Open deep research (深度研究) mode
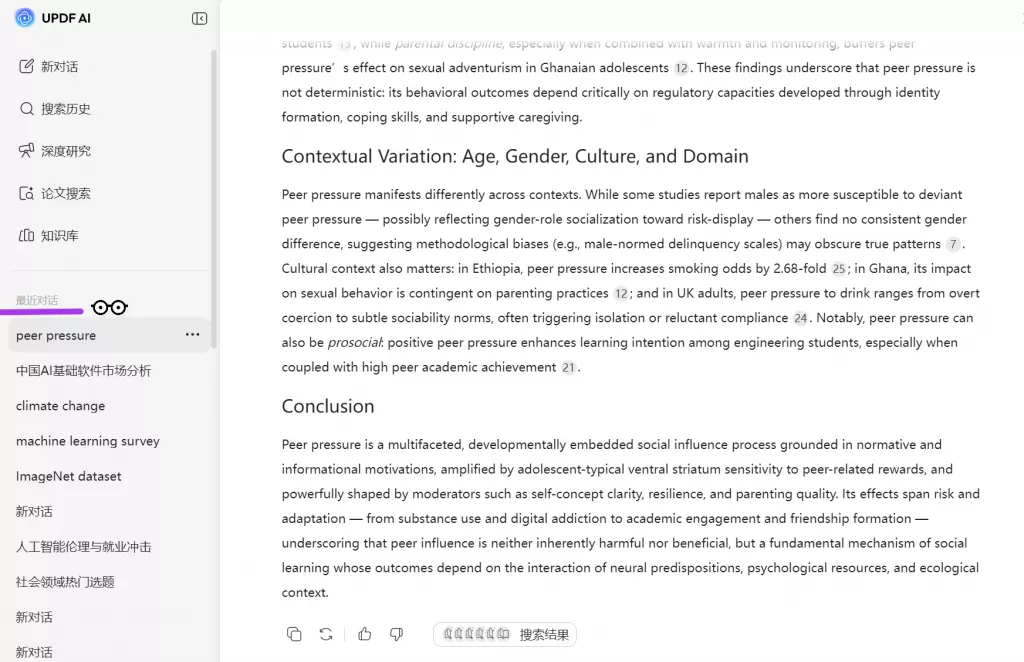Viewport: 1024px width, 662px height. pyautogui.click(x=65, y=151)
